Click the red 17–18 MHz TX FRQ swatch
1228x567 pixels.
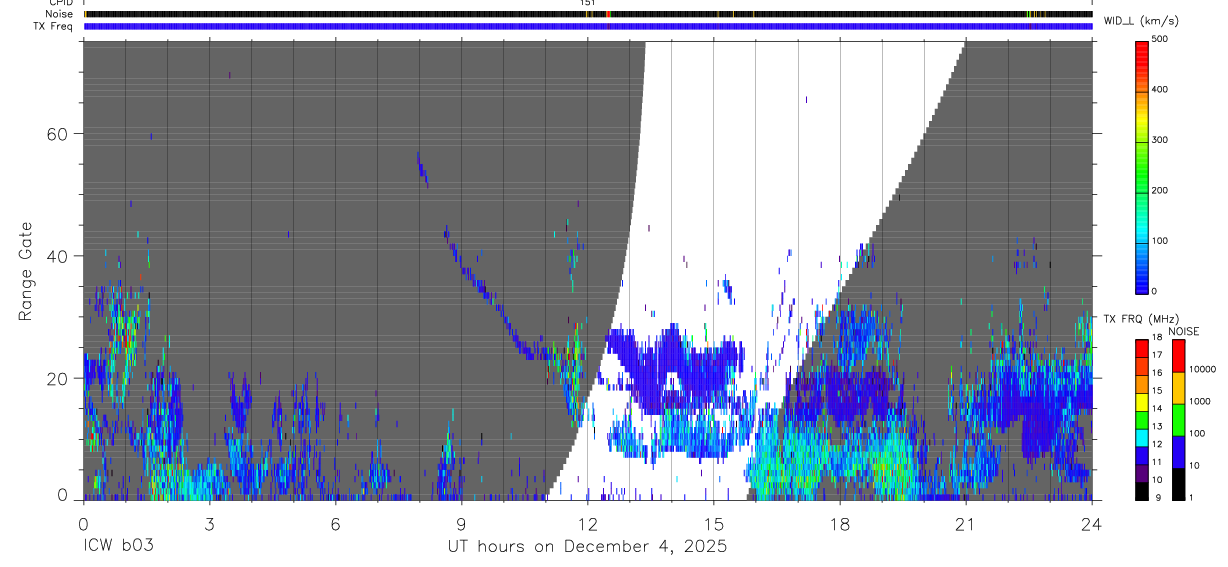(1142, 347)
